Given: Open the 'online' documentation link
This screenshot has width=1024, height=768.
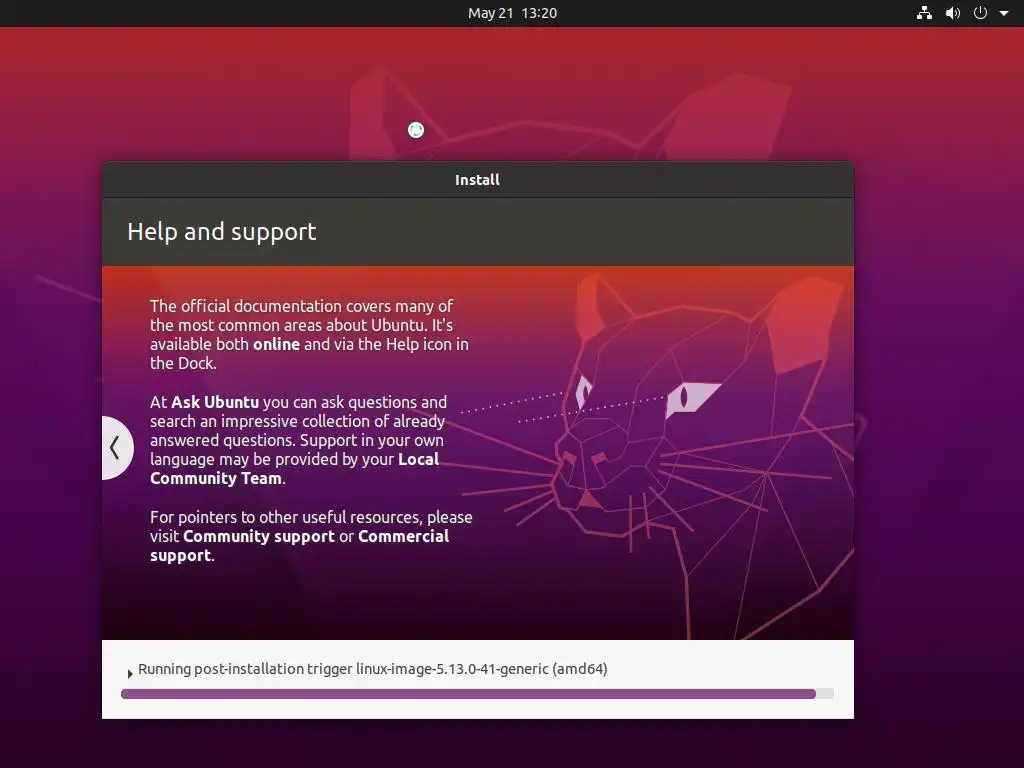Looking at the screenshot, I should coord(276,344).
